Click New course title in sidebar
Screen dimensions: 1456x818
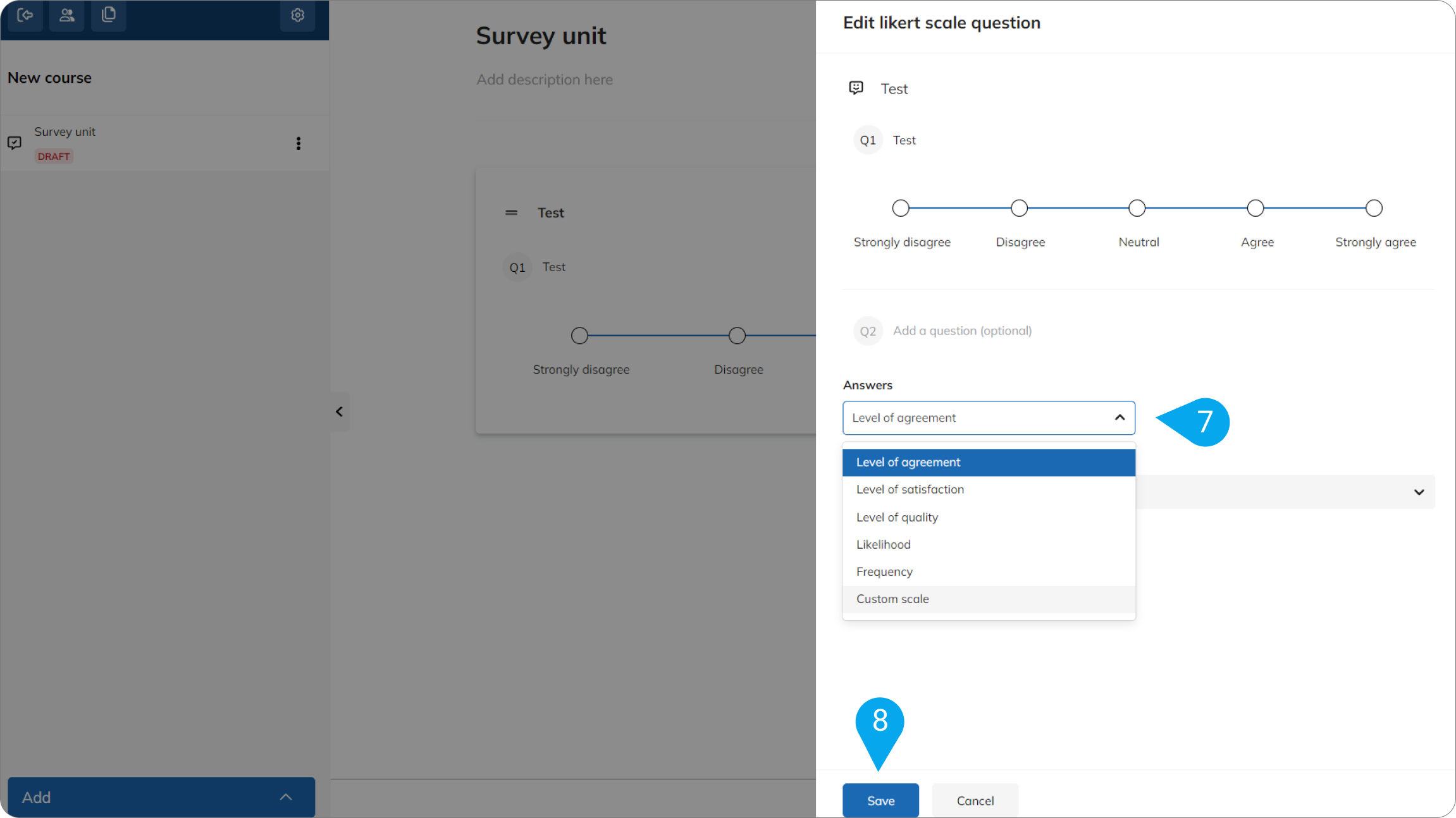point(49,78)
